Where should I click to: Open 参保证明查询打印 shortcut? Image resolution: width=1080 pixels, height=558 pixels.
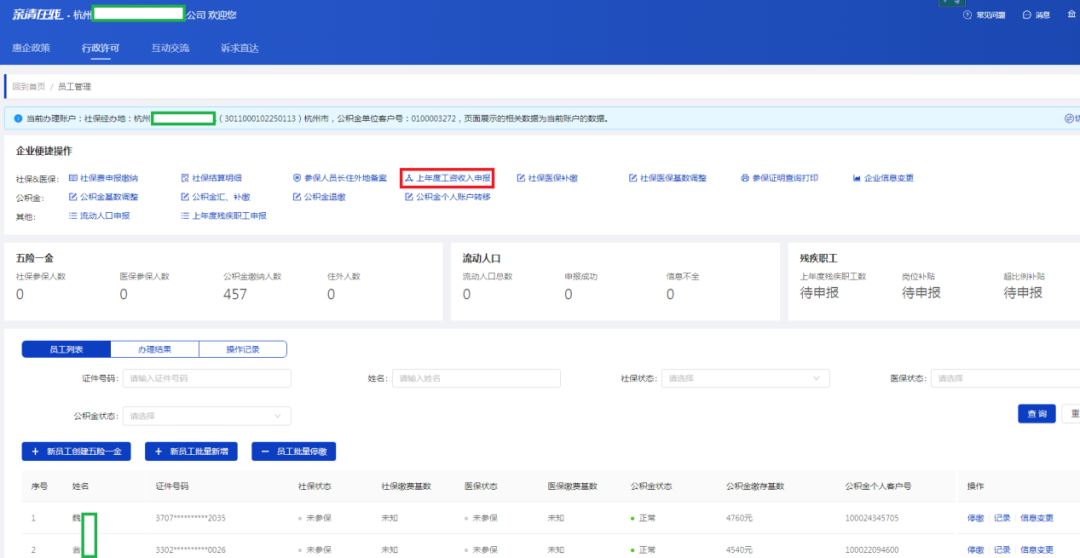(779, 178)
